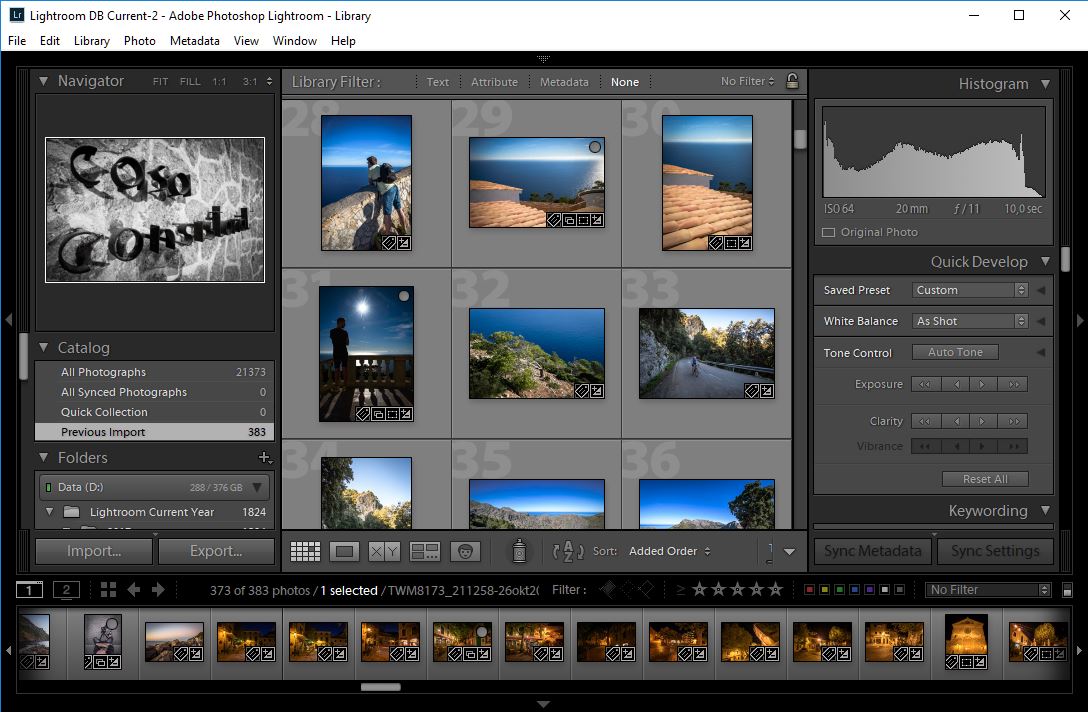
Task: Select 1:1 zoom in the Navigator
Action: click(221, 81)
